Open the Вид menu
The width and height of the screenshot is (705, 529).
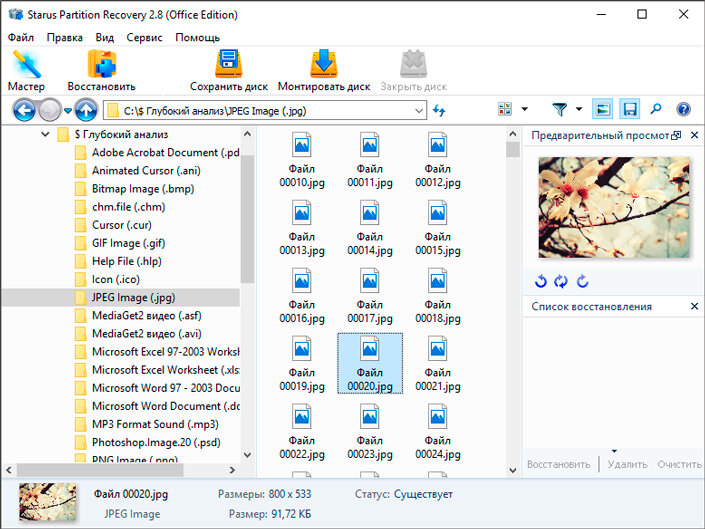point(105,37)
